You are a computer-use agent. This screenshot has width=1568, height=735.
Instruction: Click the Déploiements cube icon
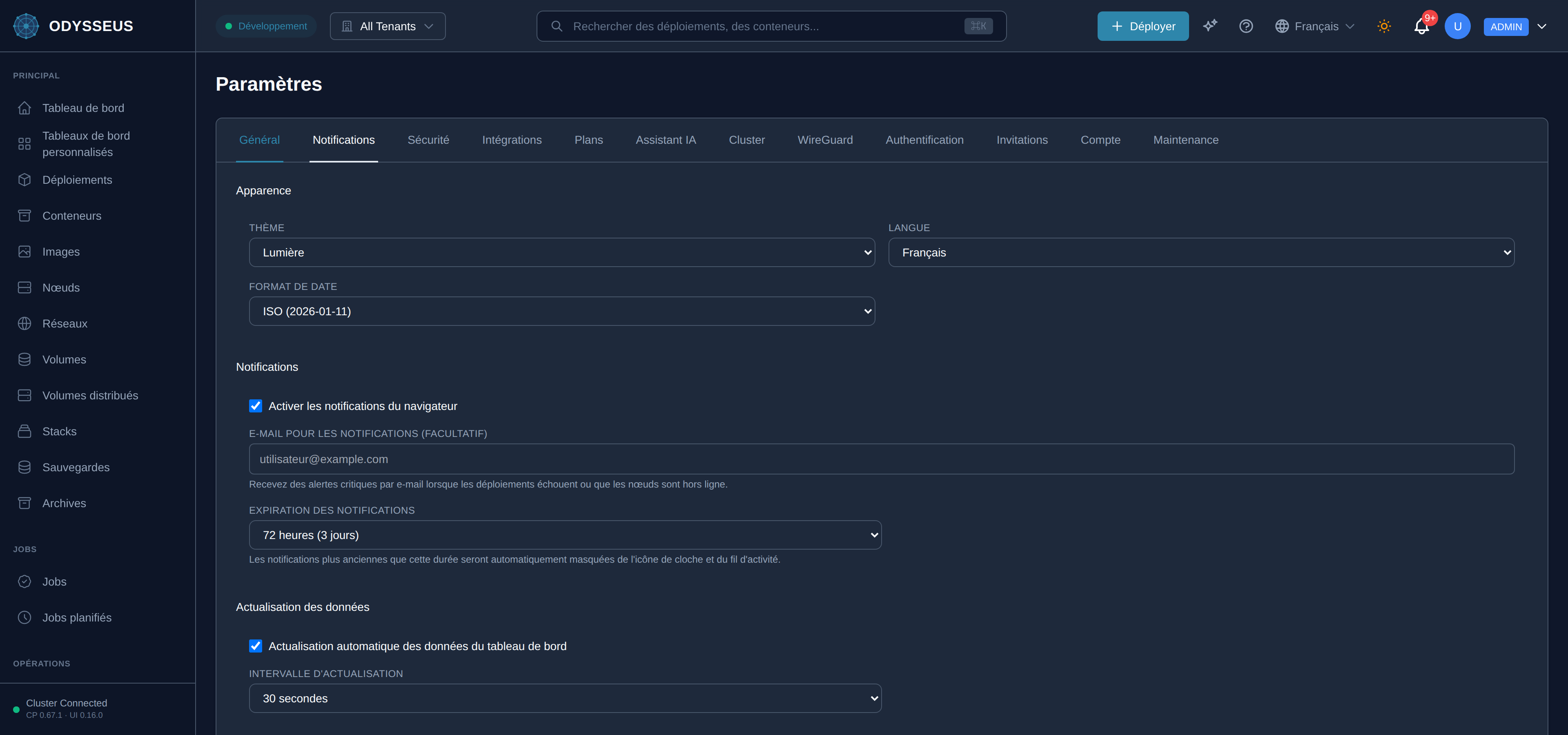24,180
